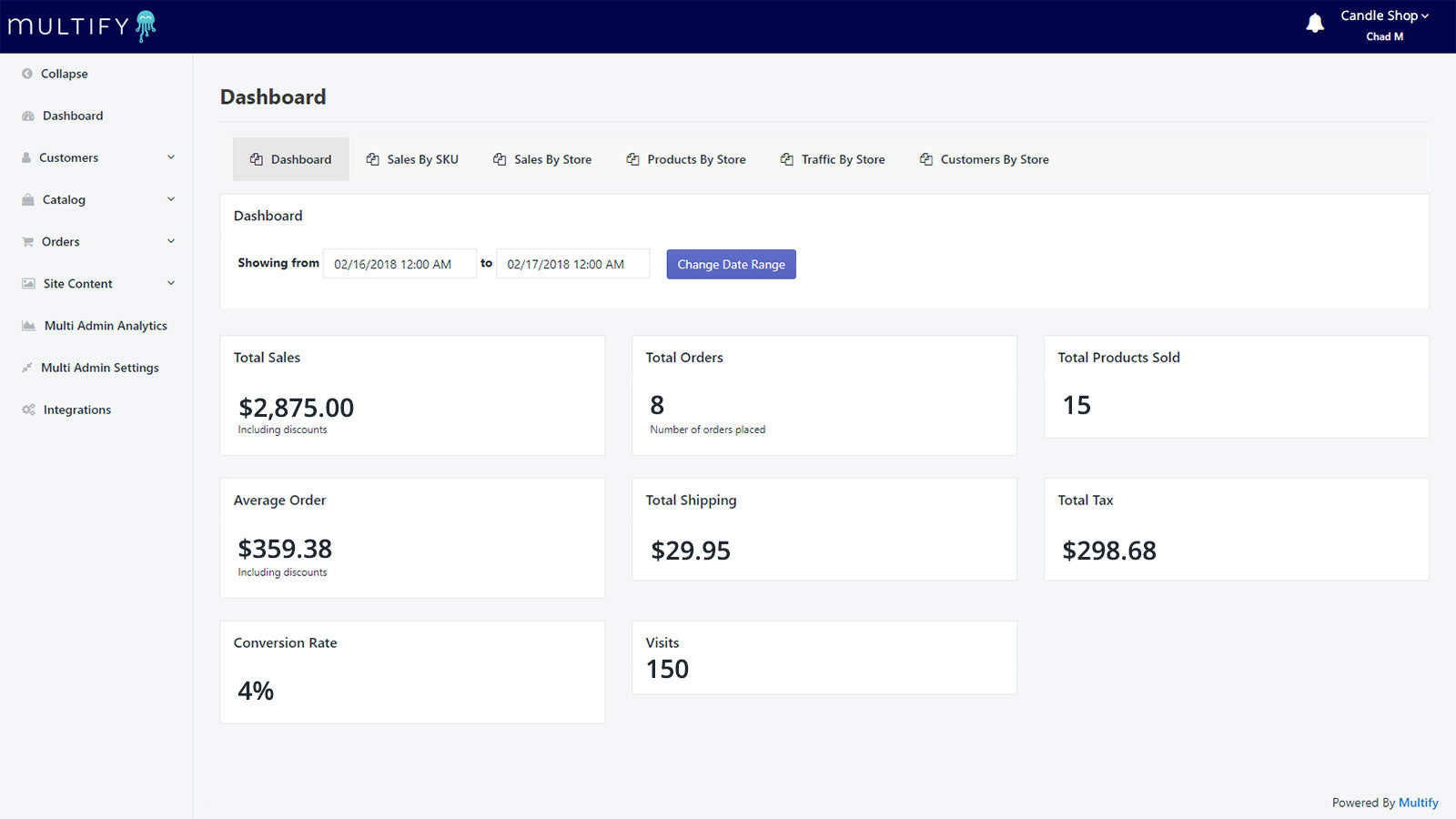Open the Catalog briefcase icon
This screenshot has width=1456, height=819.
[x=27, y=199]
